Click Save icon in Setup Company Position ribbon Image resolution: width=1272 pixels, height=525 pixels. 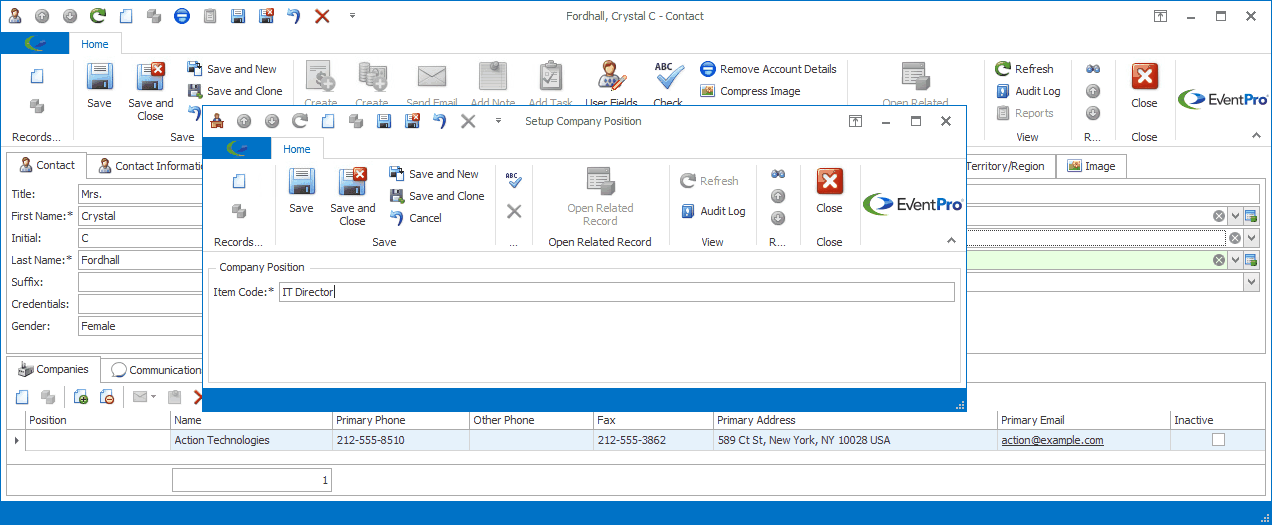pos(301,190)
